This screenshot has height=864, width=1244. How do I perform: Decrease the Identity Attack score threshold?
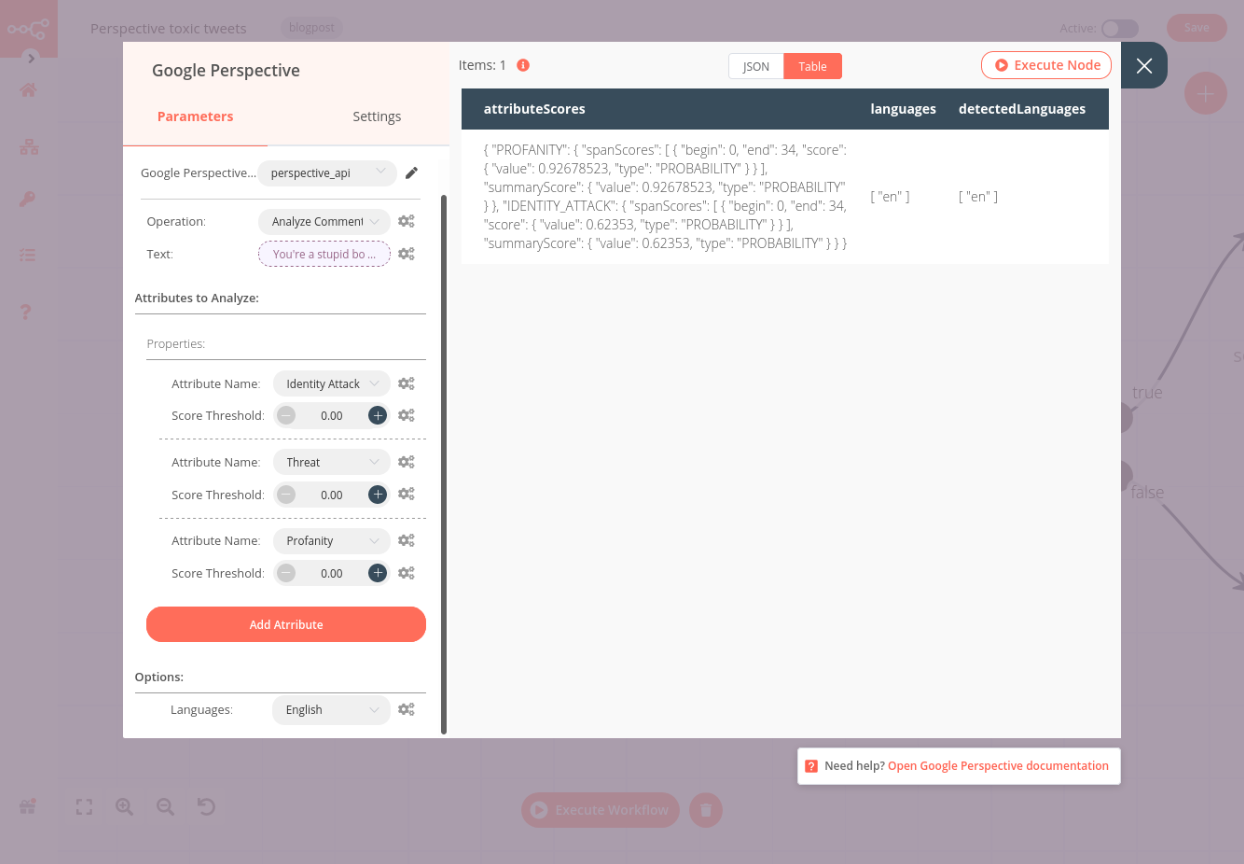pyautogui.click(x=286, y=415)
